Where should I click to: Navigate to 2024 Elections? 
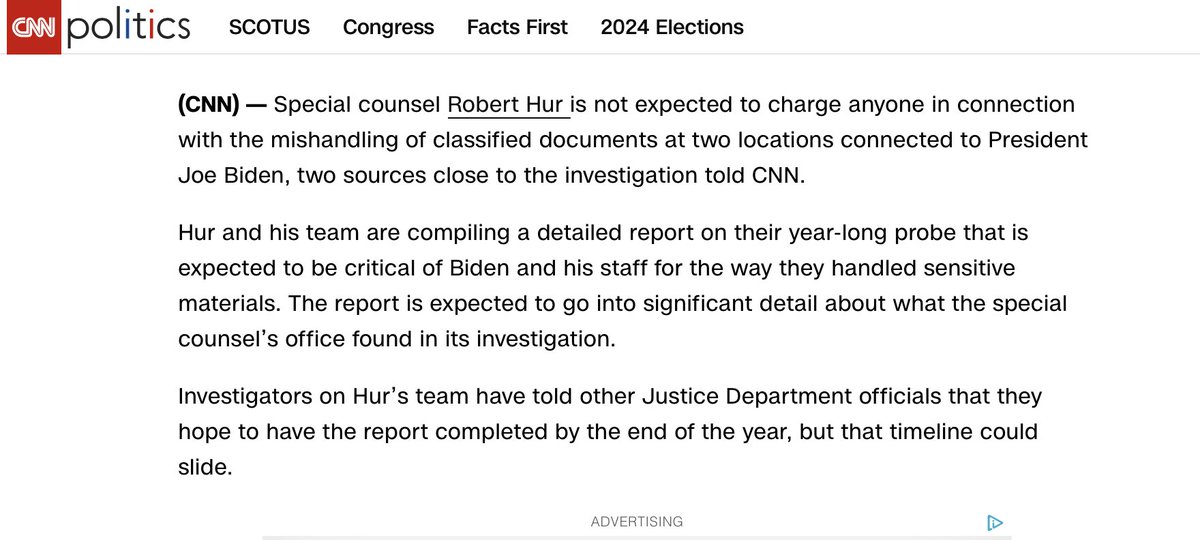[672, 28]
